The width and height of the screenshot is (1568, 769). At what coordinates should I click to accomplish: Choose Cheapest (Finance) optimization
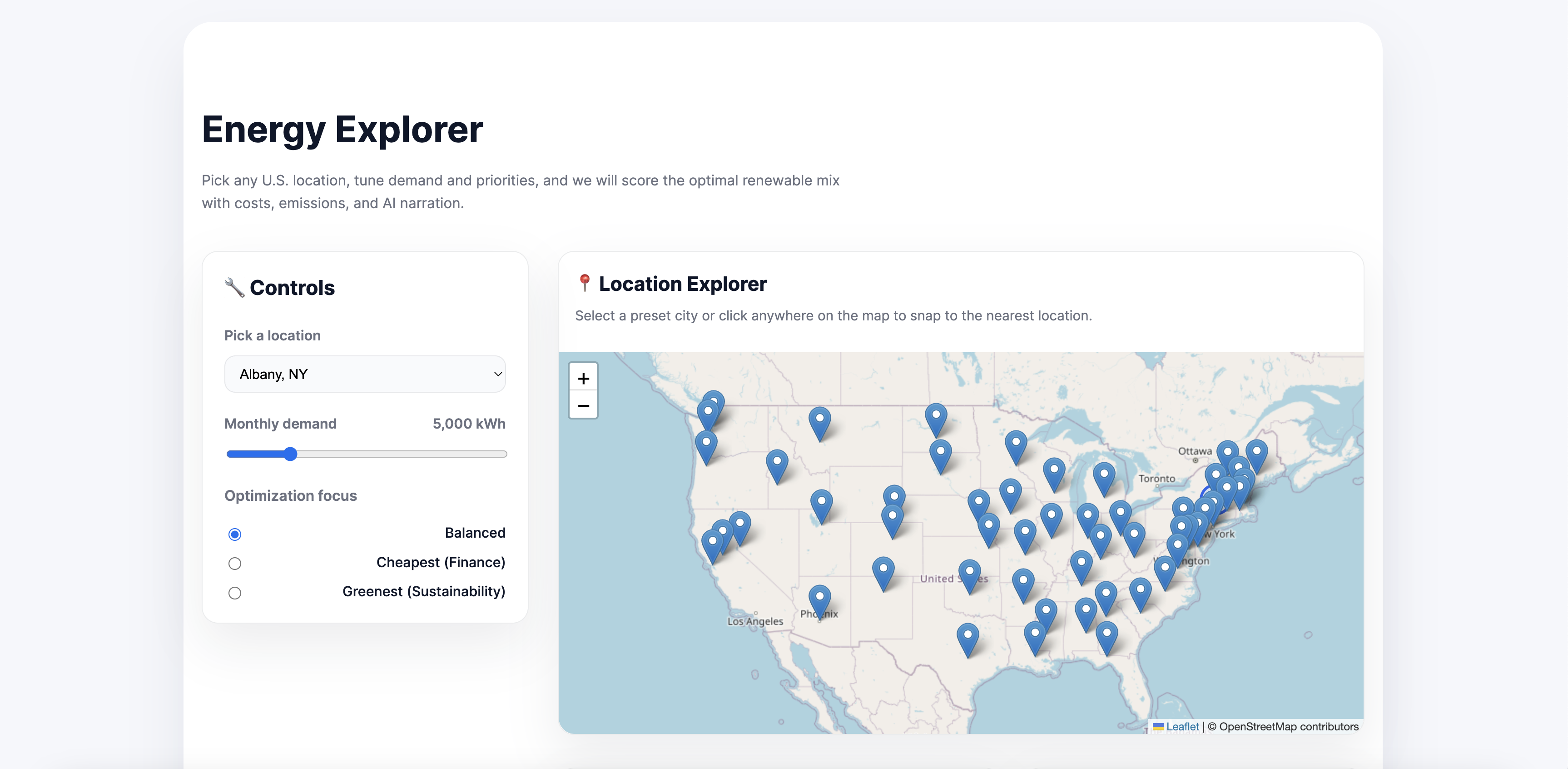[234, 563]
